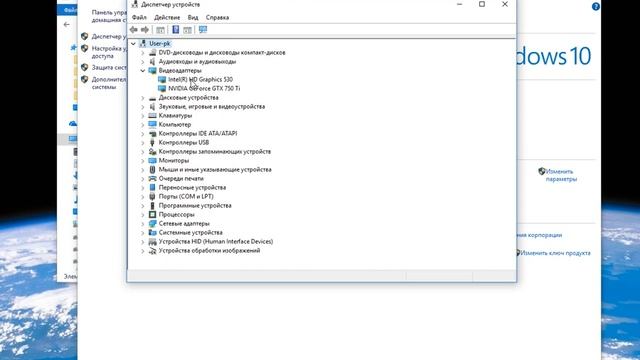Click the Сетевые адаптеры icon
640x360 pixels.
point(152,223)
